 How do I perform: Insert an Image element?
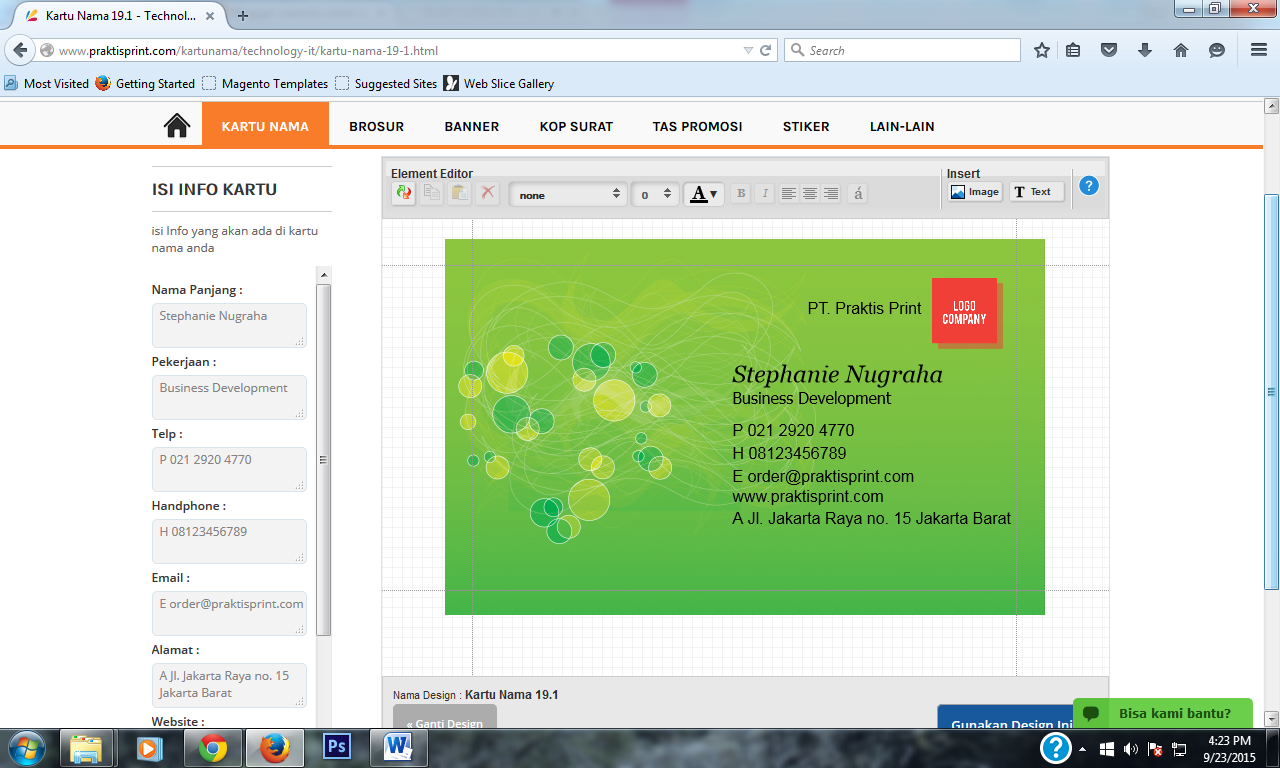(975, 192)
